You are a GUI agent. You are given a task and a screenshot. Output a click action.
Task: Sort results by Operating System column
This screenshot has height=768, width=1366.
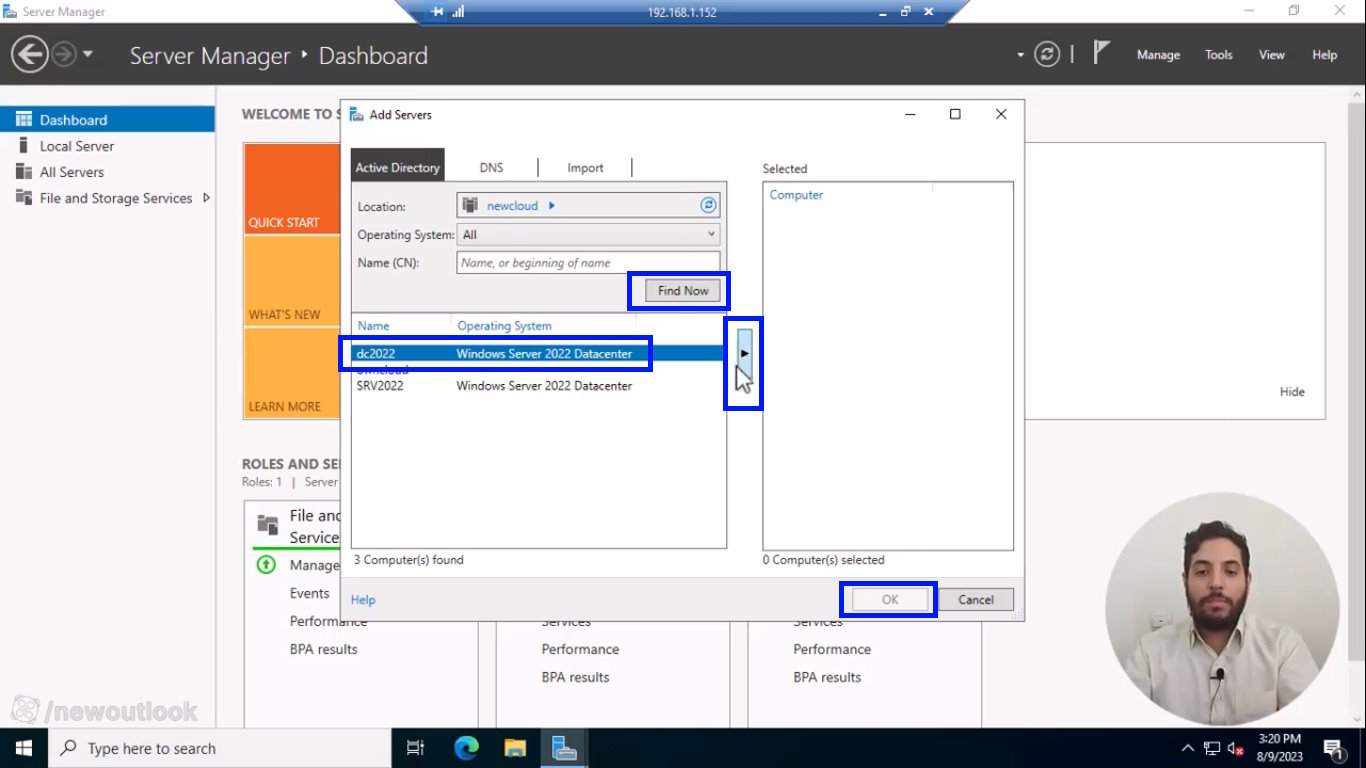click(504, 326)
